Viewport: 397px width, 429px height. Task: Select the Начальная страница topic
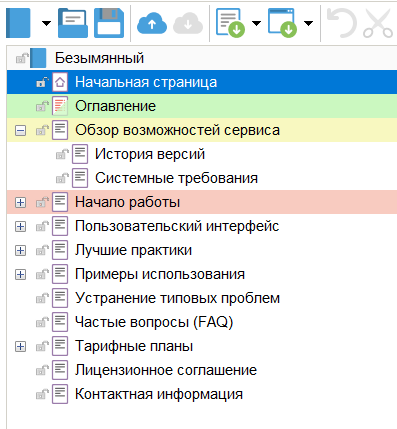tap(146, 82)
